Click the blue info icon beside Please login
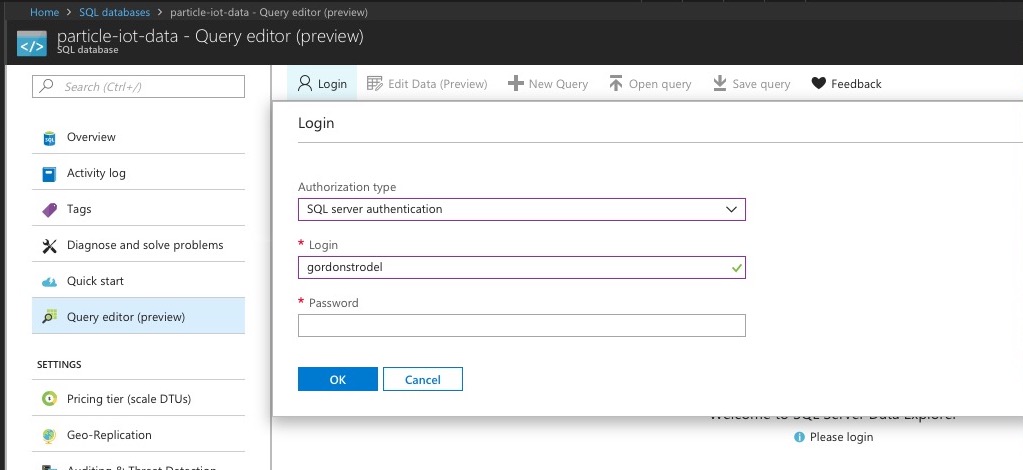Viewport: 1023px width, 470px height. 799,437
